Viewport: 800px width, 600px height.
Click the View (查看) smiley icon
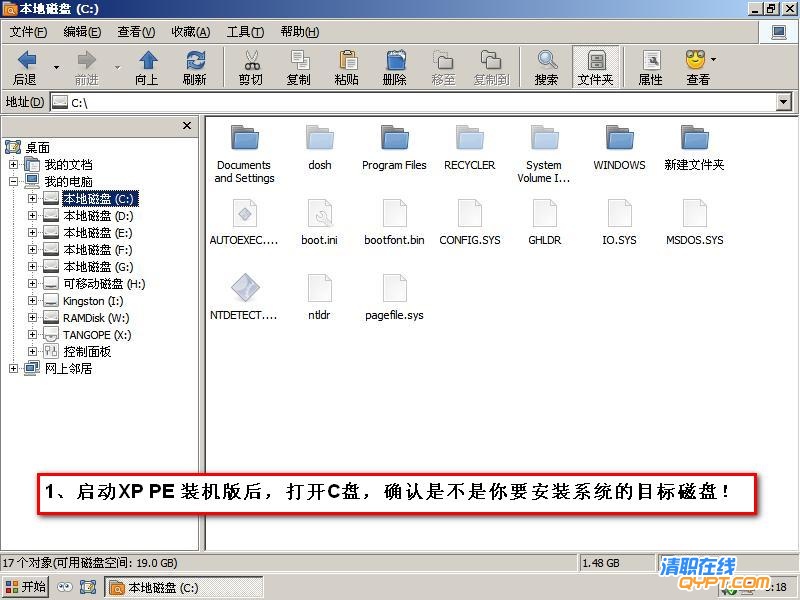(x=695, y=60)
